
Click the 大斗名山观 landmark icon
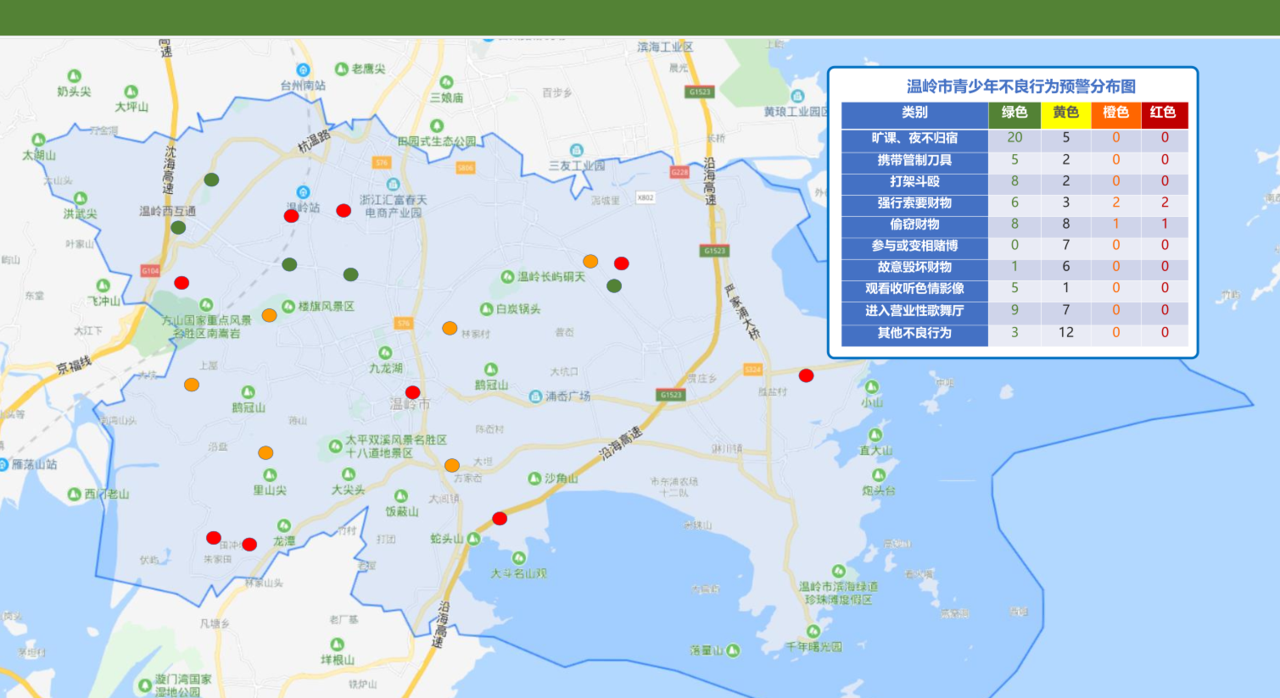pos(518,558)
